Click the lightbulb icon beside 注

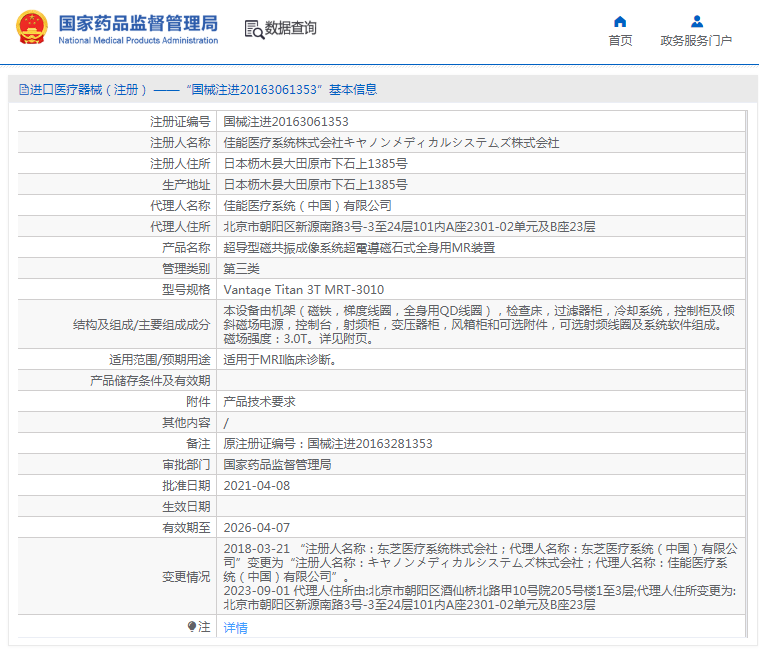tap(192, 626)
